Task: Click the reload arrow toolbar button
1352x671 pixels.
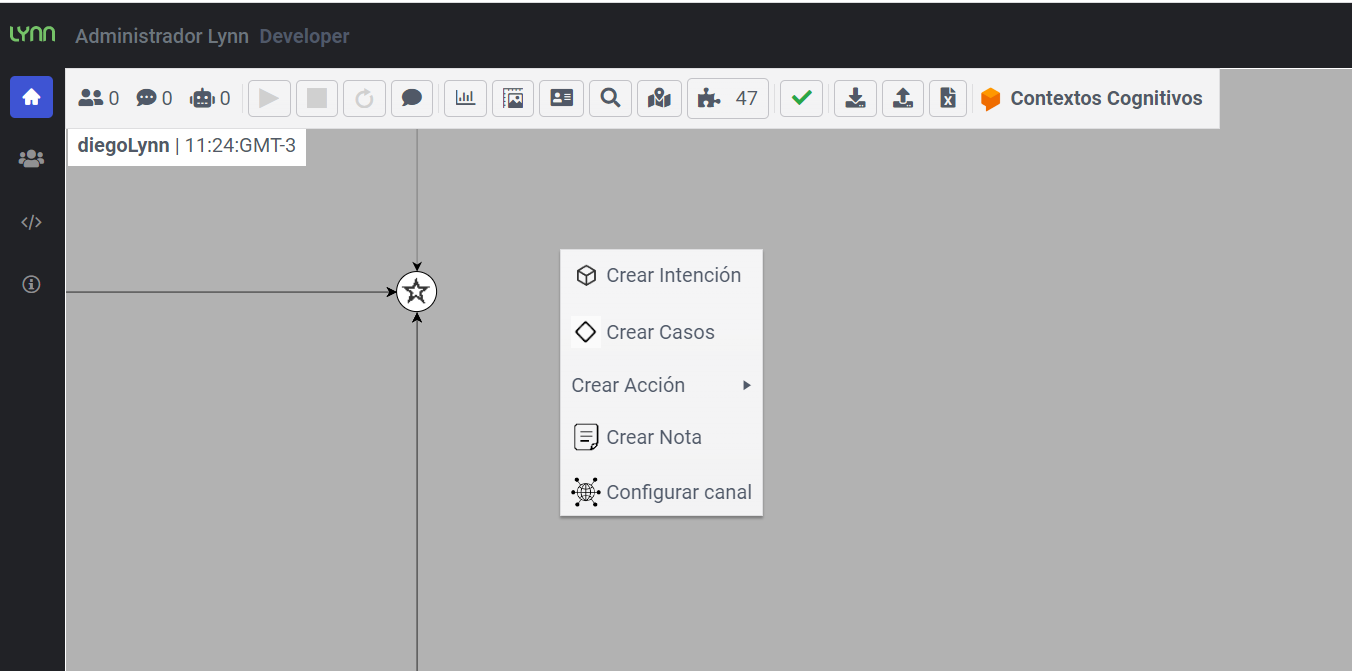Action: pos(364,98)
